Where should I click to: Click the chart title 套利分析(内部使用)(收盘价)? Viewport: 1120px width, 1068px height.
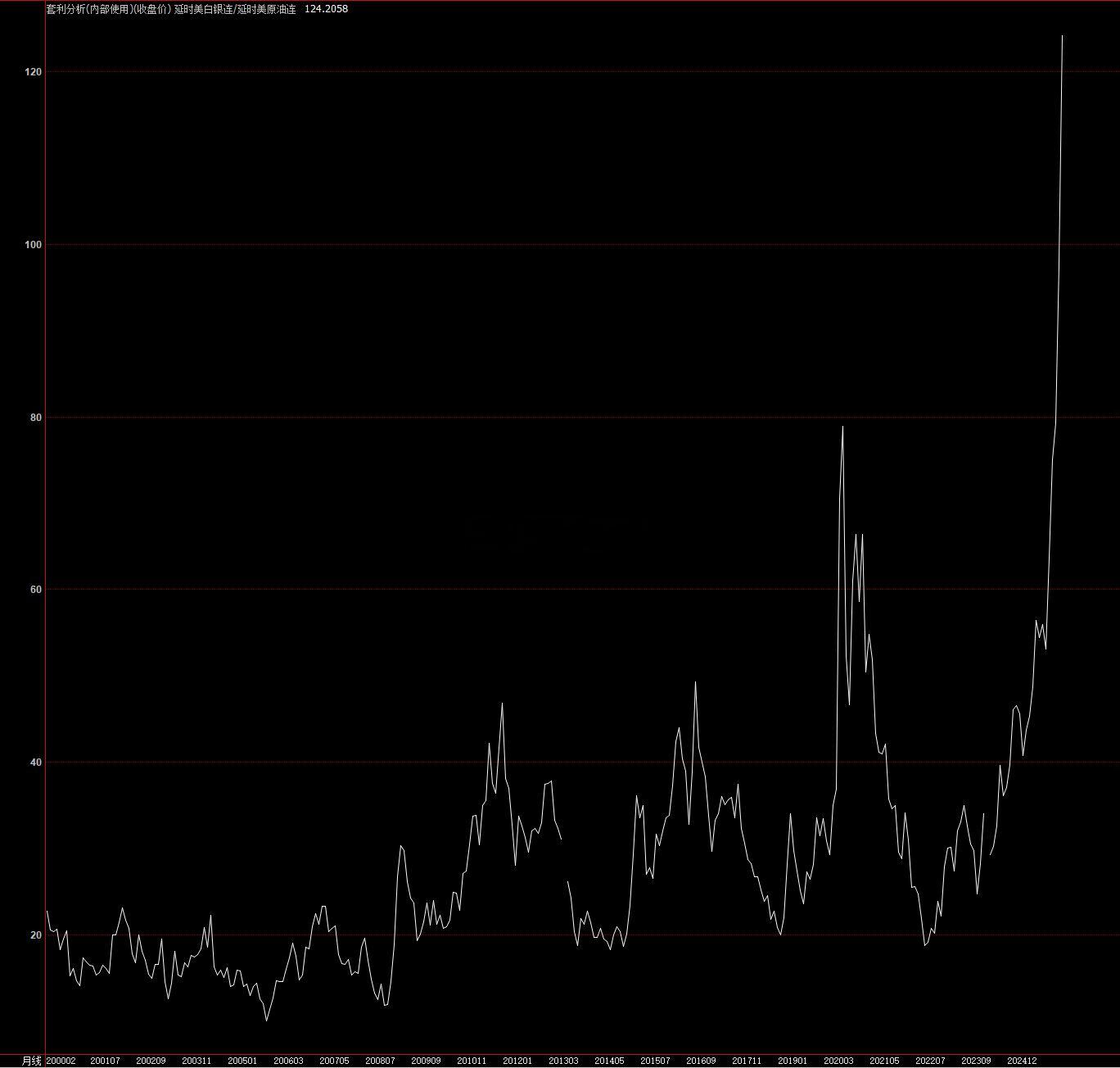pyautogui.click(x=109, y=9)
